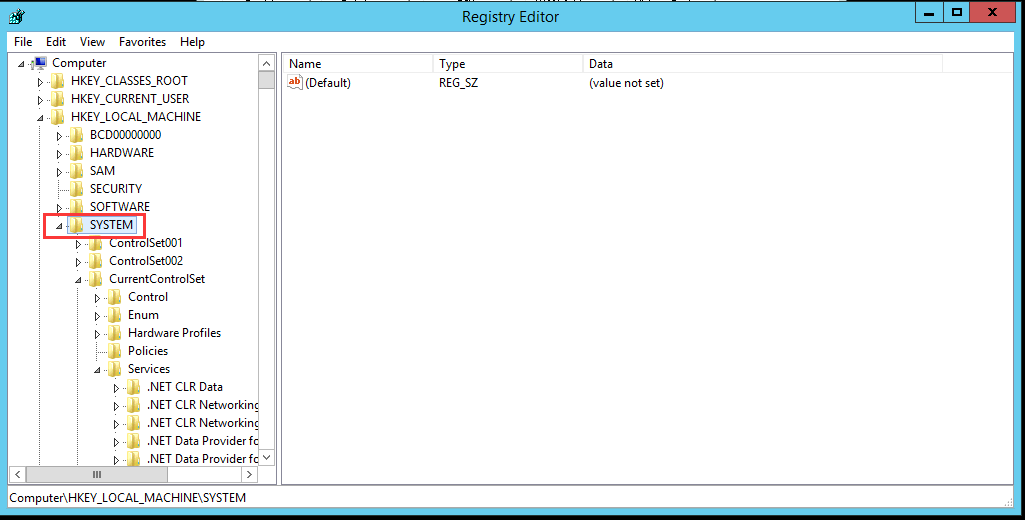Expand the HKEY_CLASSES_ROOT hive
Image resolution: width=1025 pixels, height=520 pixels.
point(40,82)
